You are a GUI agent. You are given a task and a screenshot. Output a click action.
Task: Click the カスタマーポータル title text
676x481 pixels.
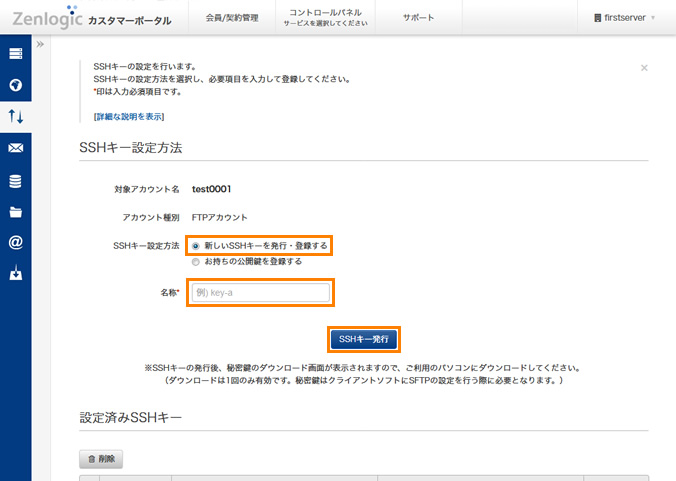[x=130, y=21]
